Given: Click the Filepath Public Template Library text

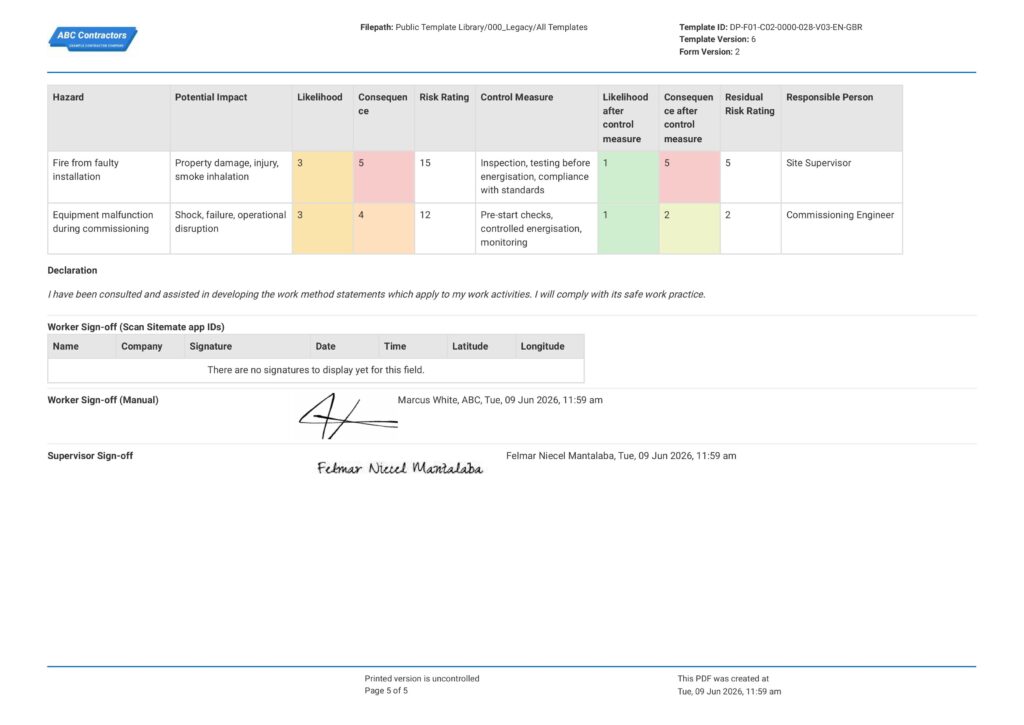Looking at the screenshot, I should tap(473, 27).
